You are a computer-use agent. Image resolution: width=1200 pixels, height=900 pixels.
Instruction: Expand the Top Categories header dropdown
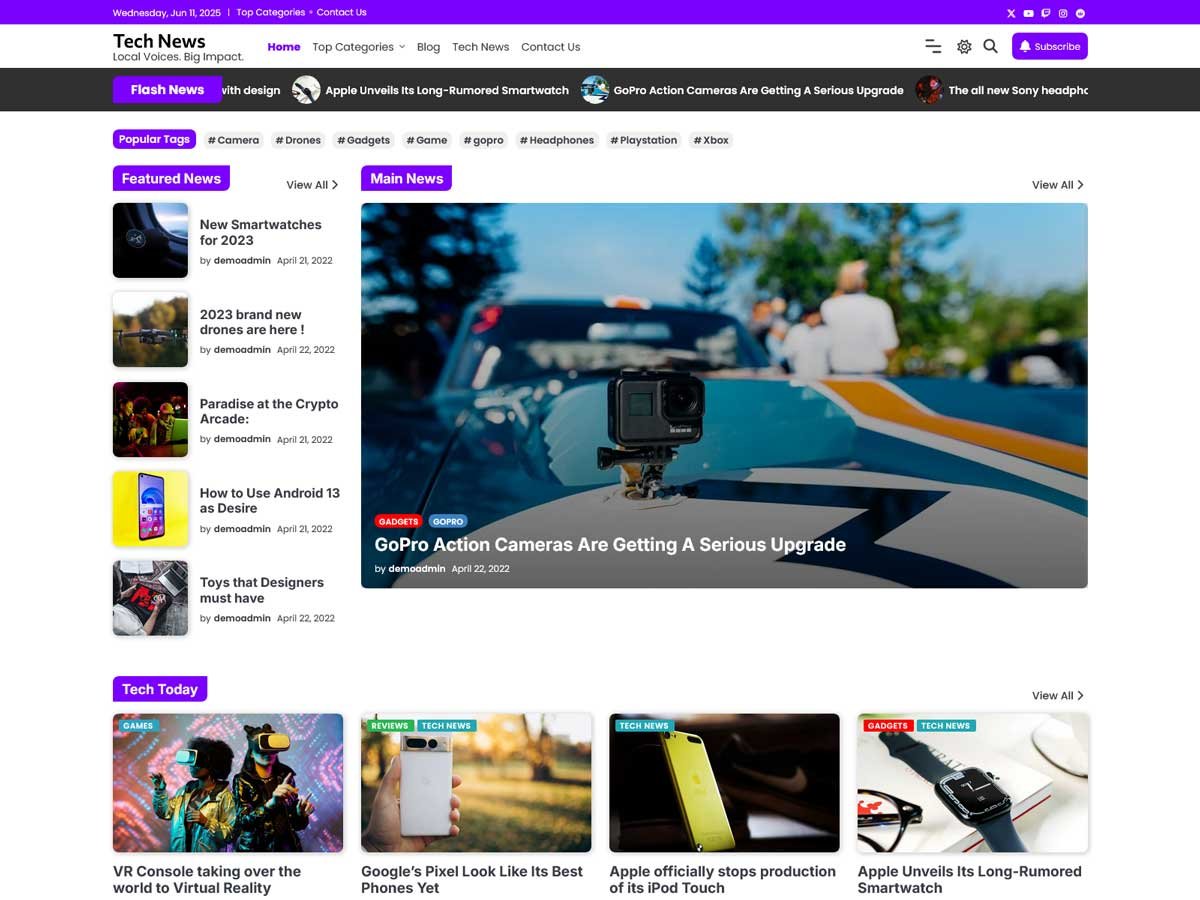[358, 47]
